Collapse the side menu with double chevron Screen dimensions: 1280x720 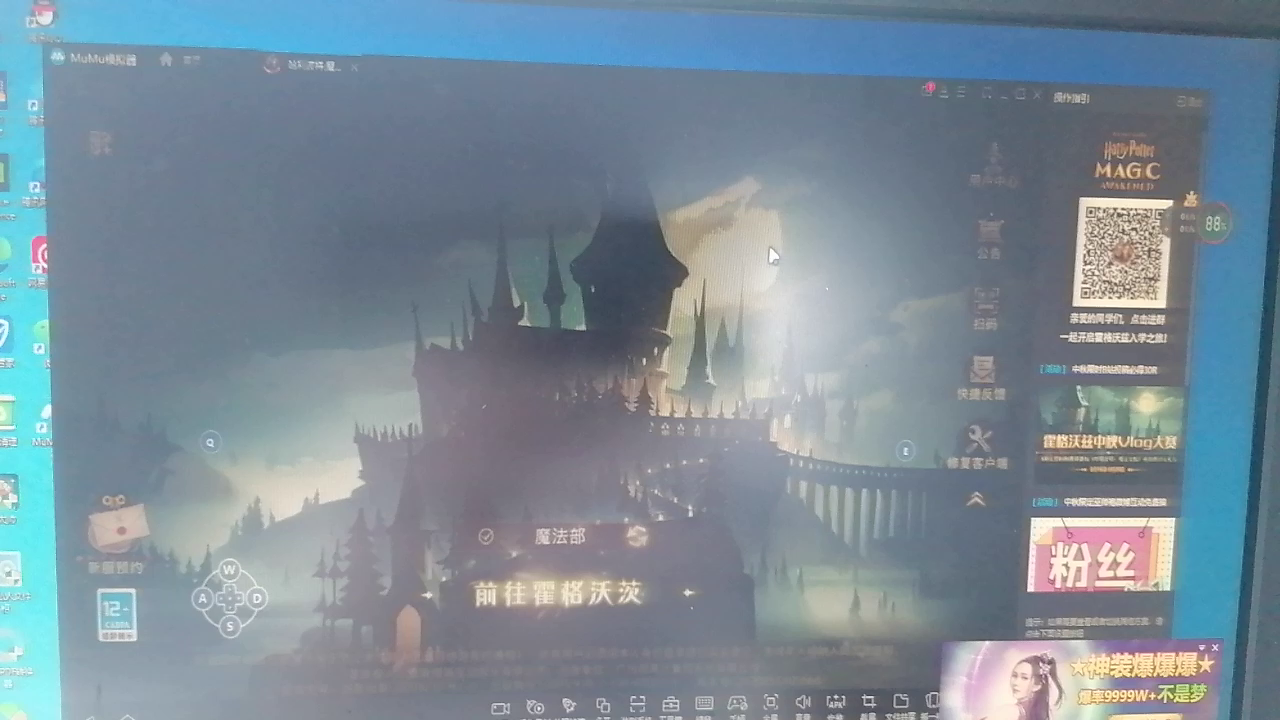[976, 499]
